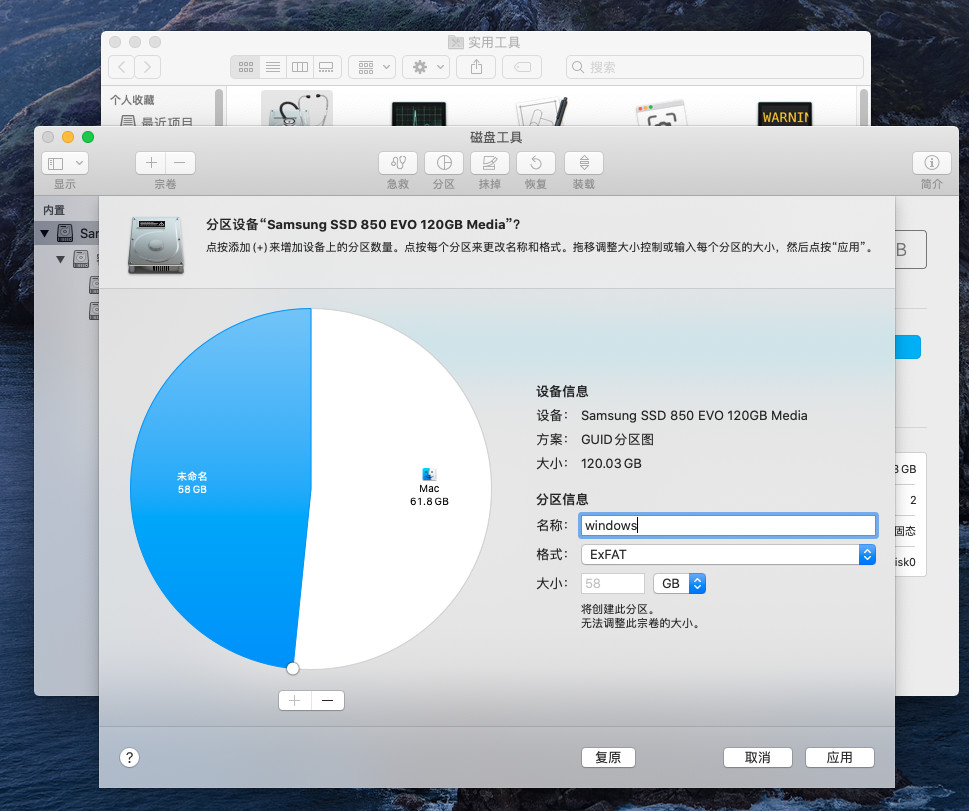969x811 pixels.
Task: Focus the partition name field 'windows'
Action: coord(728,525)
